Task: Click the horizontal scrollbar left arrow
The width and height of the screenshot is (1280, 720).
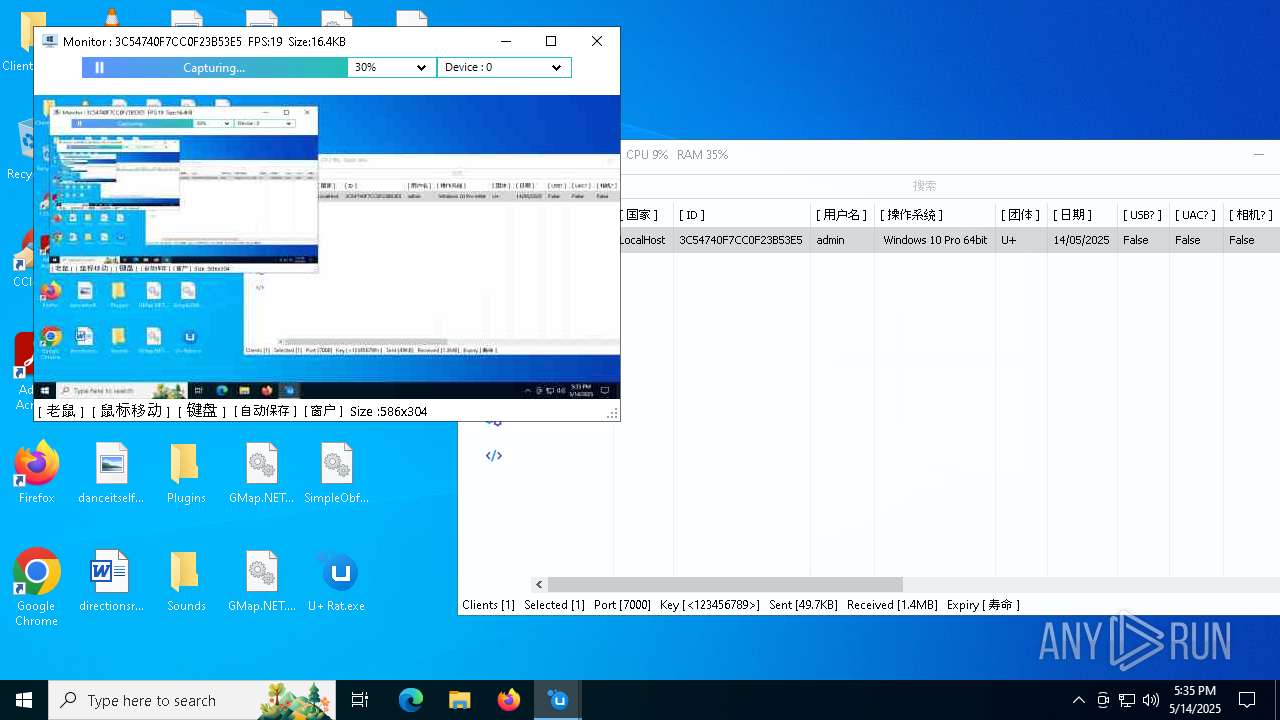Action: tap(539, 585)
